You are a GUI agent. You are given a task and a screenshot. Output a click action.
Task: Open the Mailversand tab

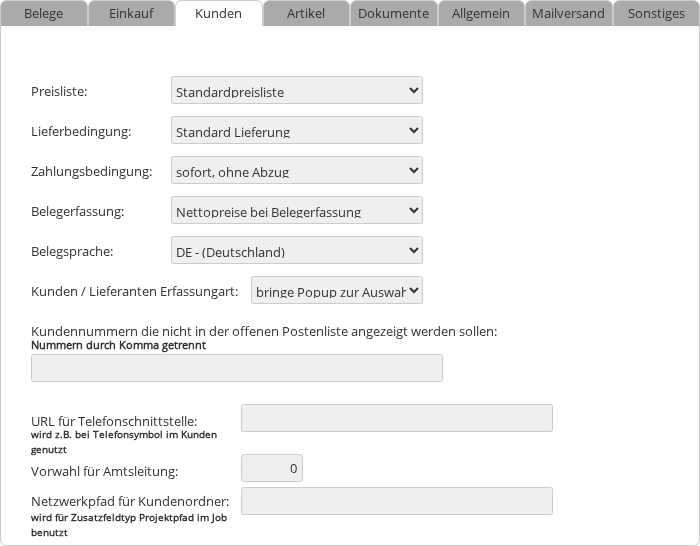click(x=568, y=14)
